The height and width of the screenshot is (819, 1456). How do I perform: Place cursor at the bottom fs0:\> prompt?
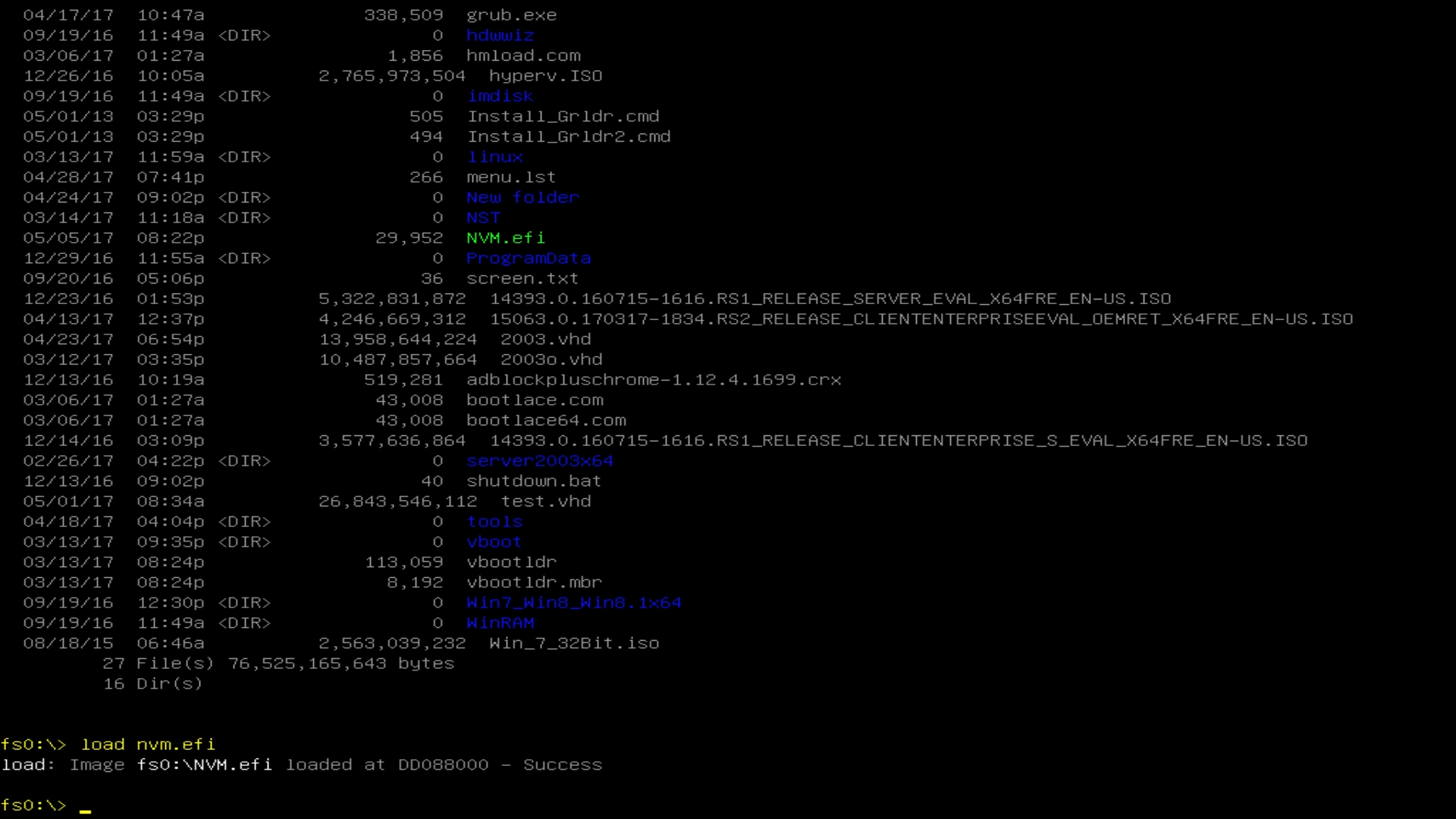point(85,807)
